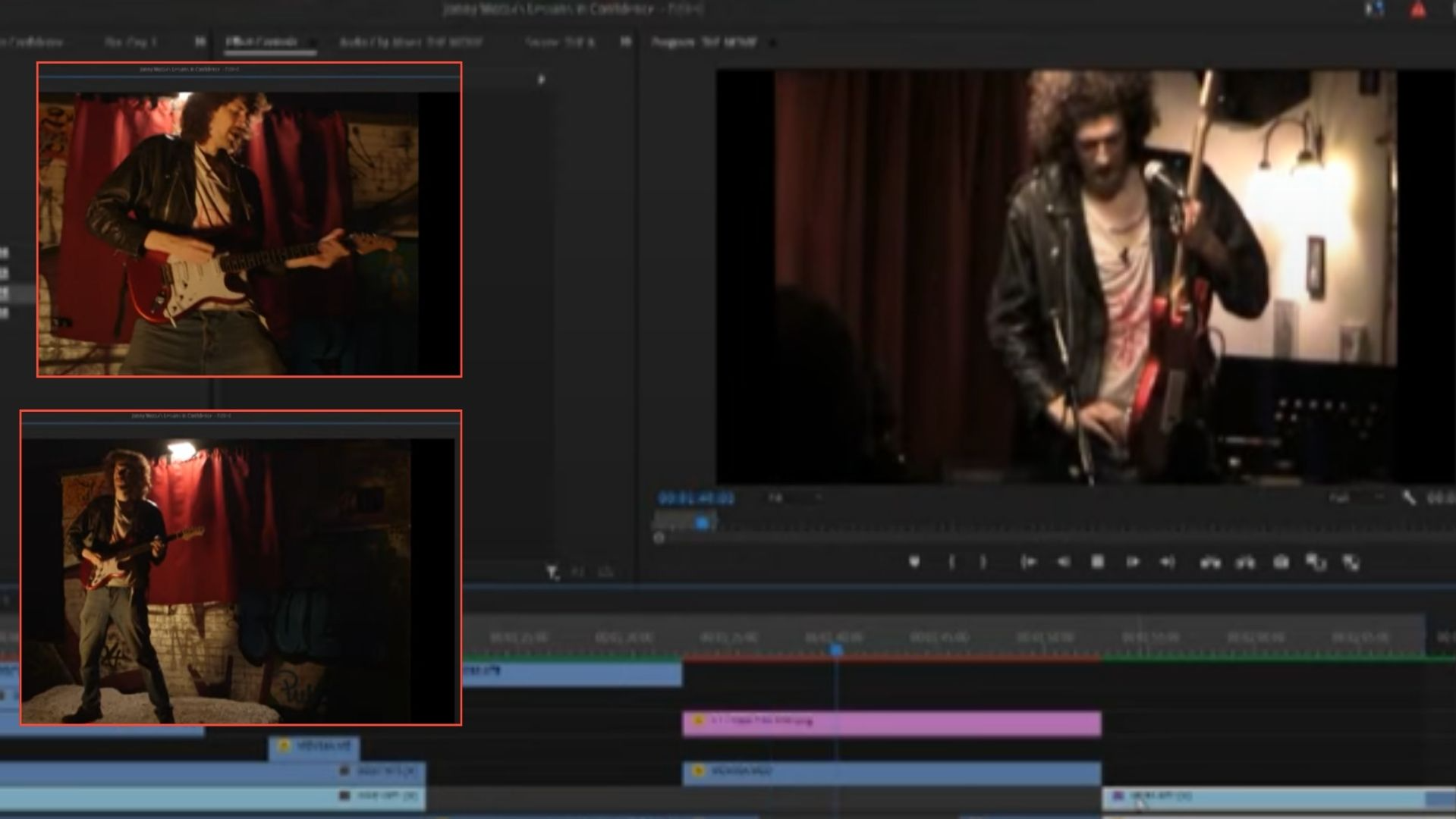Stop playback in the Program monitor
The height and width of the screenshot is (819, 1456).
(1097, 562)
